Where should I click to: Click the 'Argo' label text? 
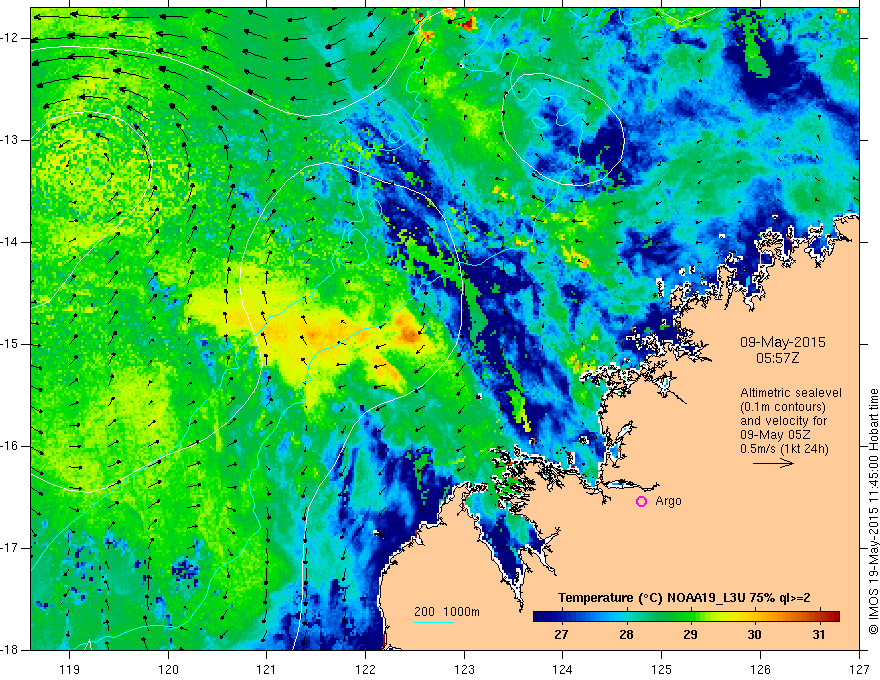tap(668, 501)
